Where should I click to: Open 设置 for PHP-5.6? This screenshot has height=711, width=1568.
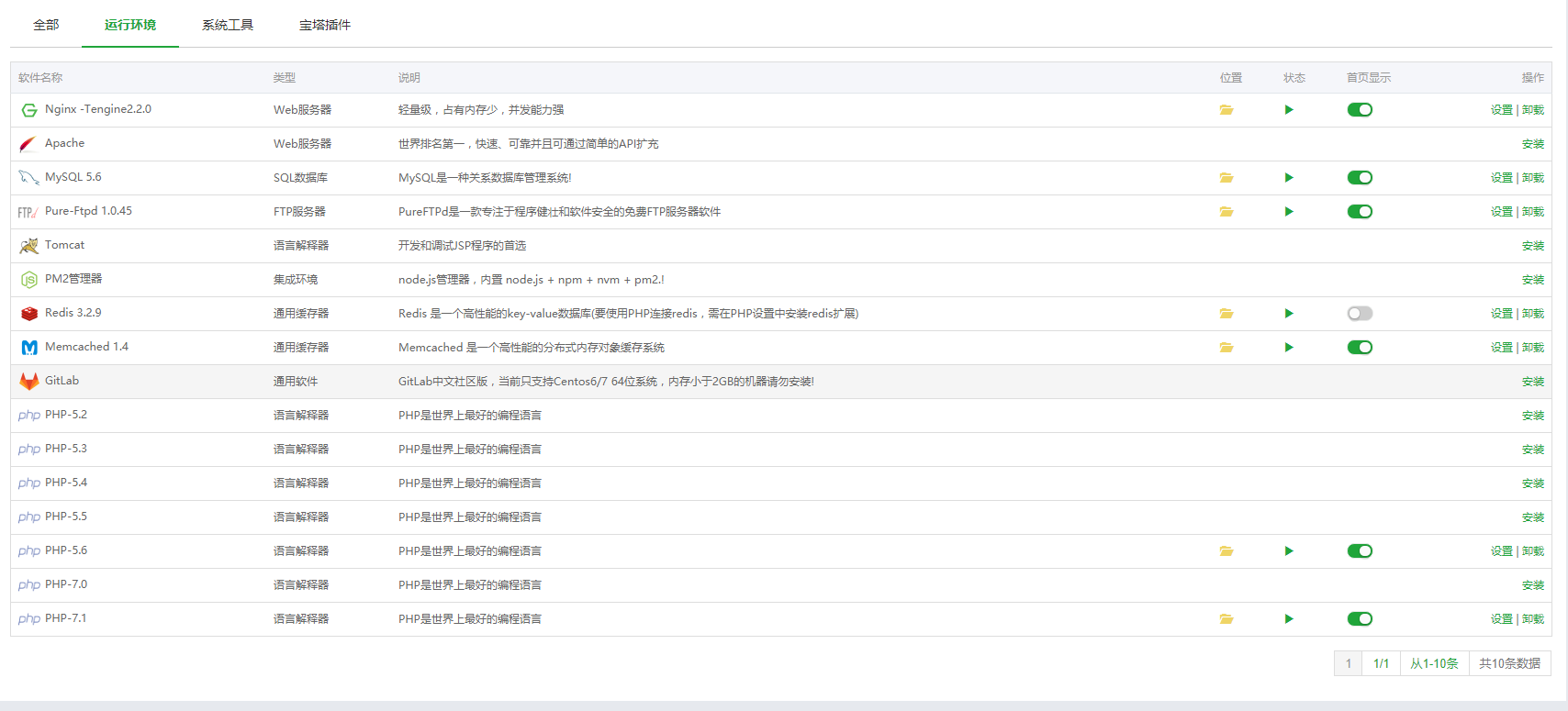pos(1502,551)
